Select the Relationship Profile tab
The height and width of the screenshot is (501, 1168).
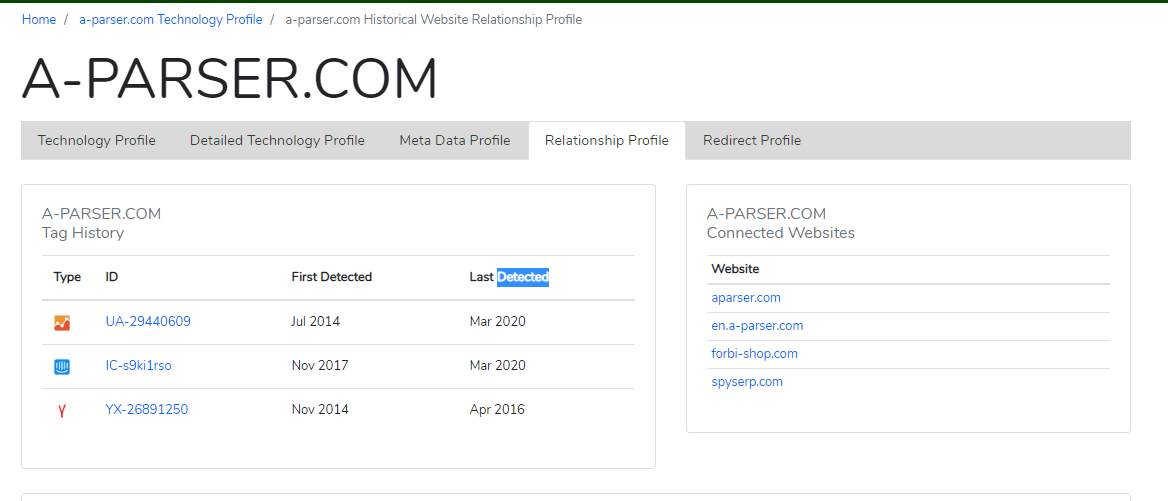606,141
